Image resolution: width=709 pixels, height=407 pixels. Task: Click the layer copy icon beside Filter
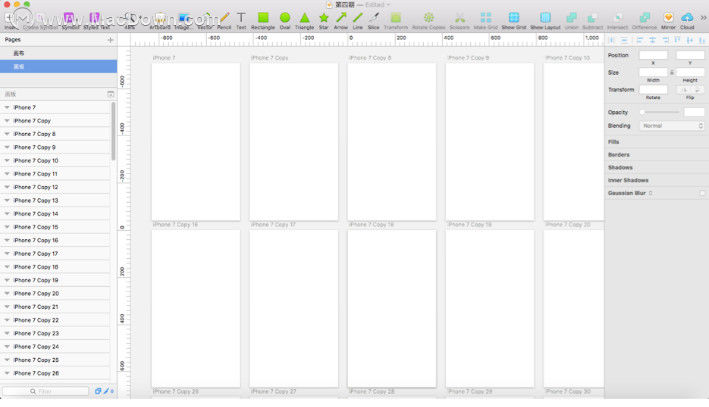[98, 391]
